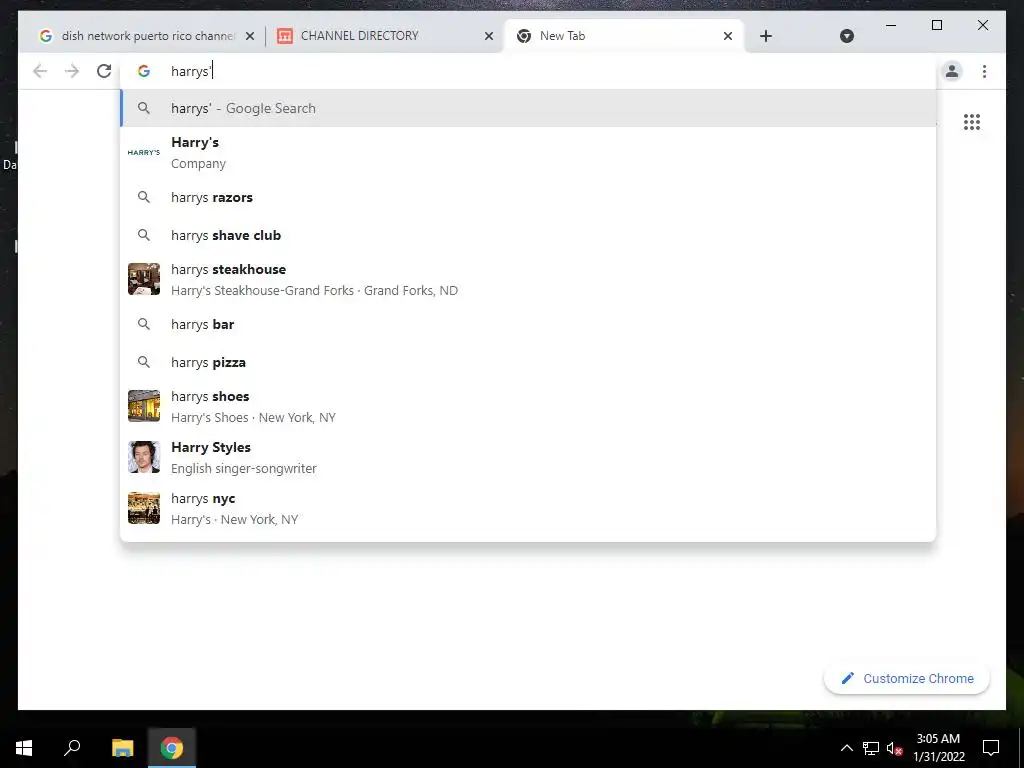The image size is (1024, 768).
Task: Click the harrys nyc restaurant thumbnail
Action: click(x=144, y=508)
